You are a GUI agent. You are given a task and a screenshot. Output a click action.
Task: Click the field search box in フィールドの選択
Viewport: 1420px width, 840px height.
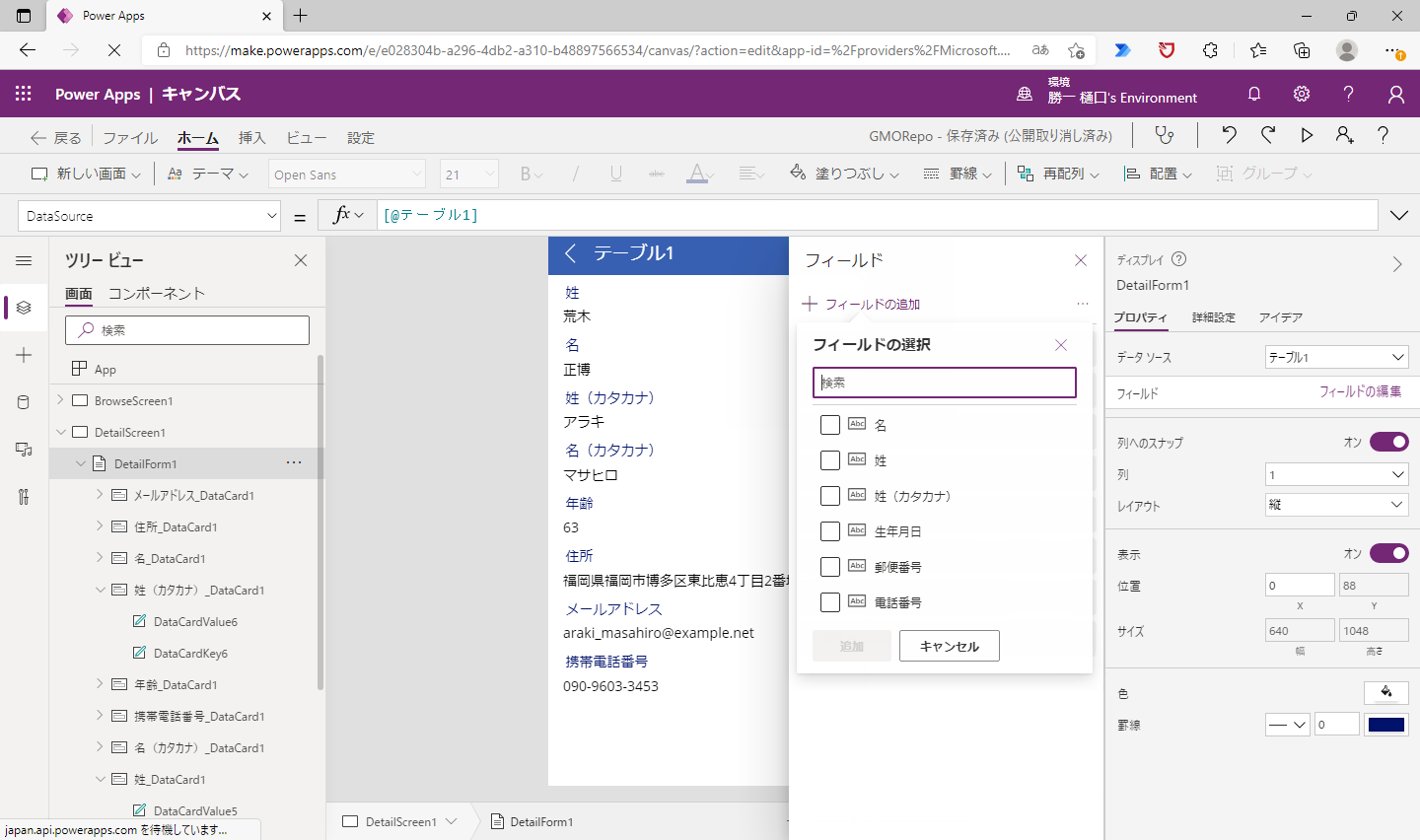pyautogui.click(x=945, y=383)
